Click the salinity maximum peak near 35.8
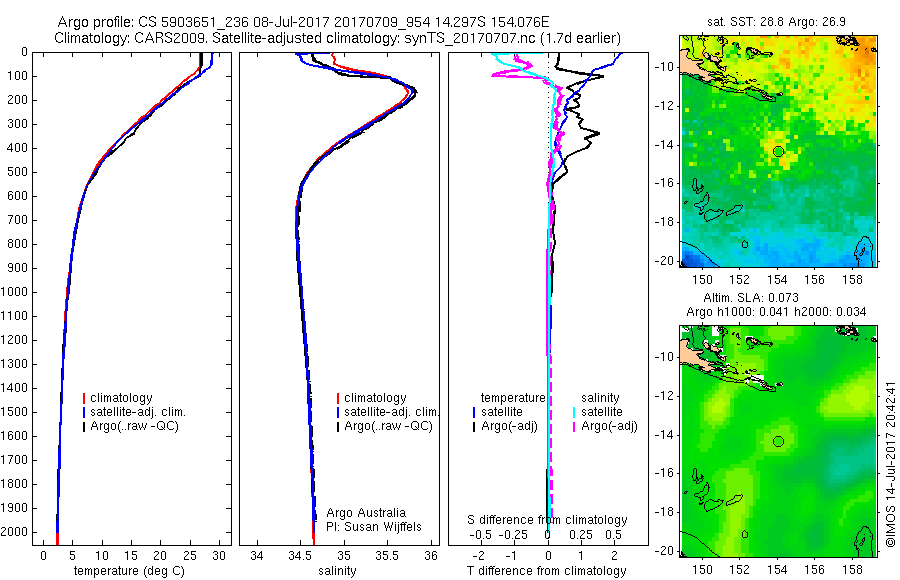This screenshot has height=580, width=900. pyautogui.click(x=414, y=92)
